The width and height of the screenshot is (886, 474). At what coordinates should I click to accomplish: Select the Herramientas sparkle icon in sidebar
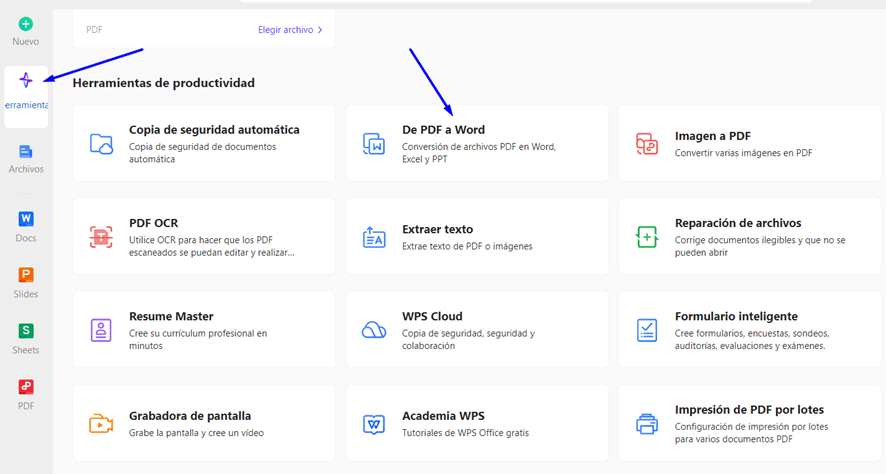25,80
